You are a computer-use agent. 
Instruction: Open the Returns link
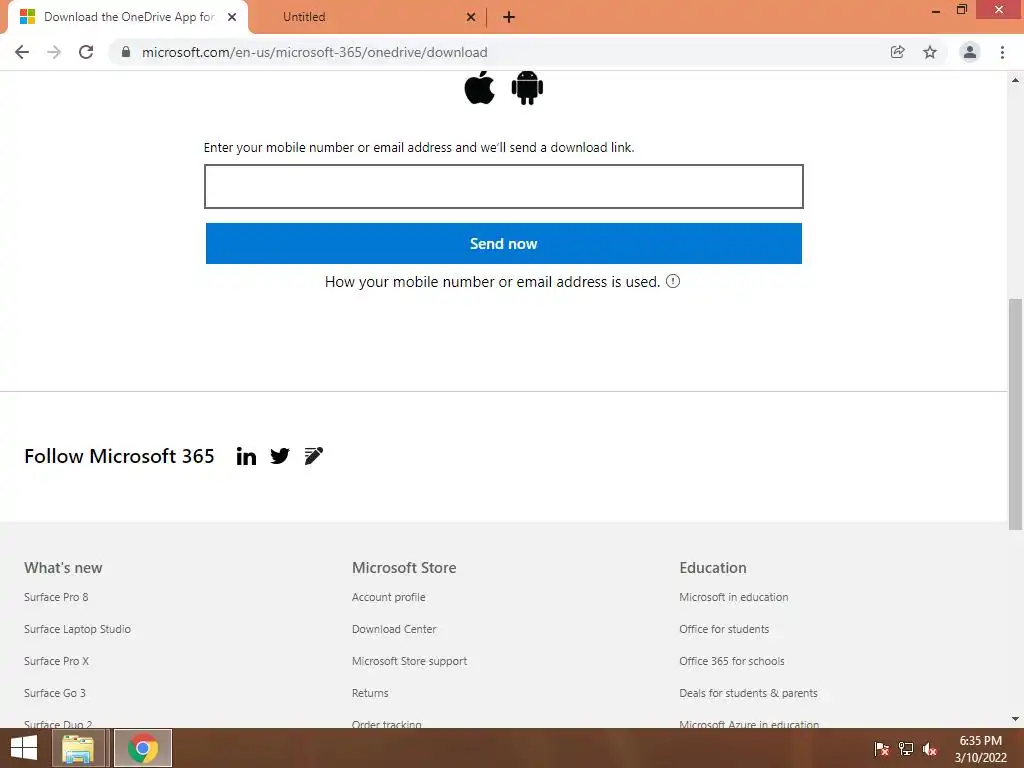370,693
